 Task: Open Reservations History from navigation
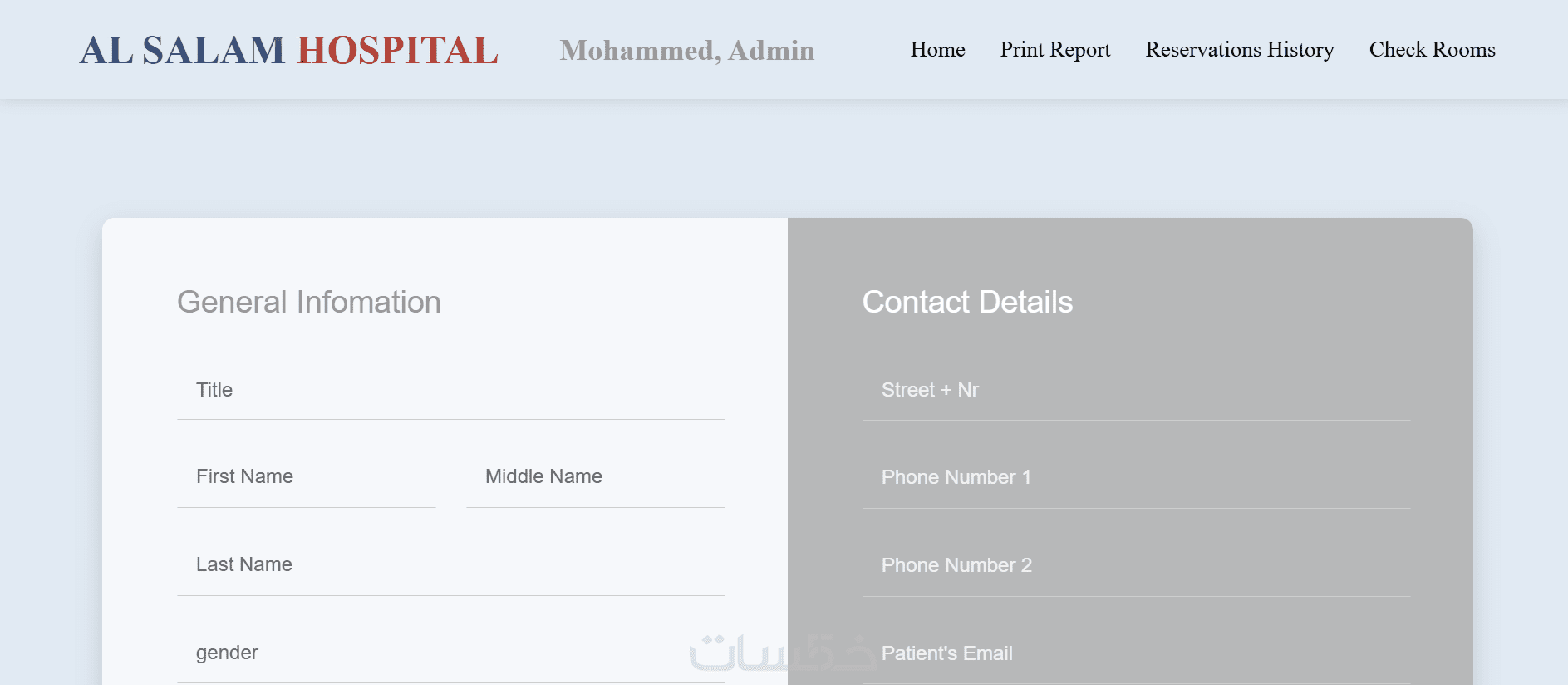pyautogui.click(x=1239, y=50)
